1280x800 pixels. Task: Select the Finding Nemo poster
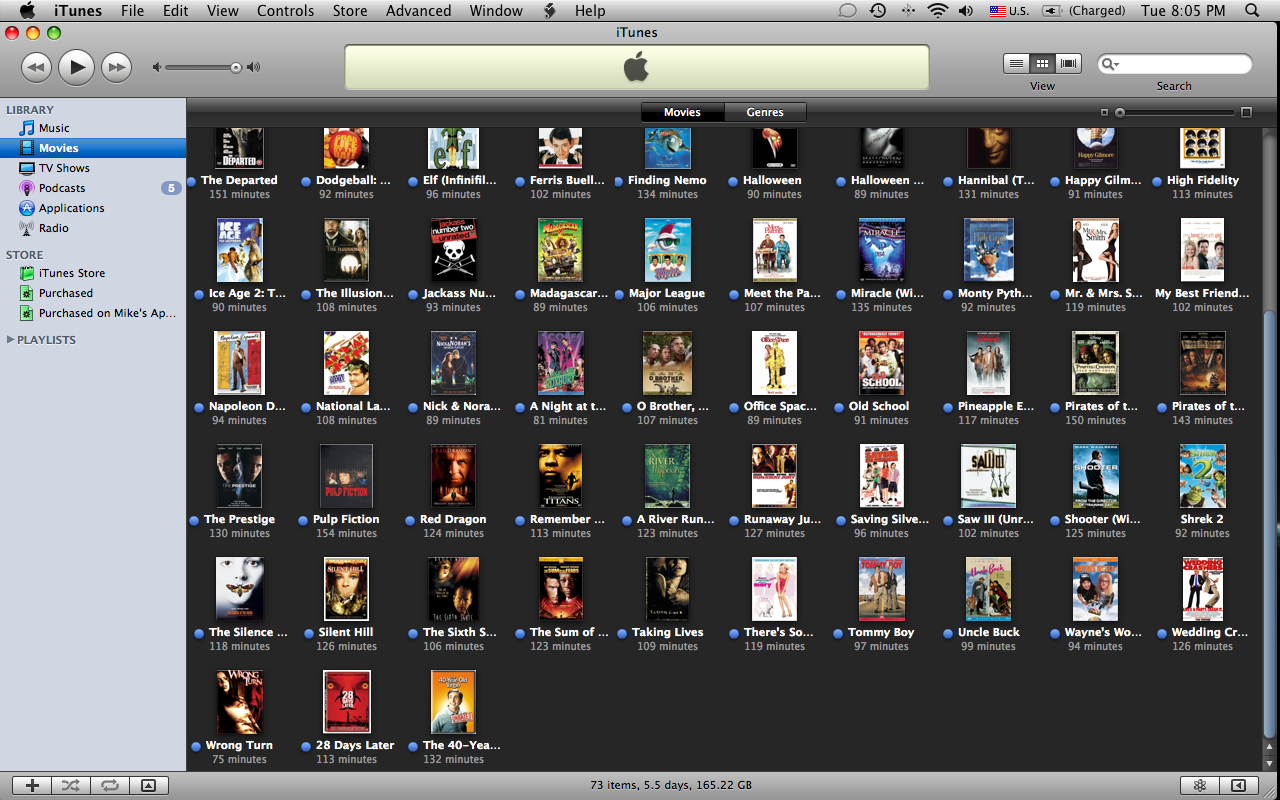[x=667, y=148]
